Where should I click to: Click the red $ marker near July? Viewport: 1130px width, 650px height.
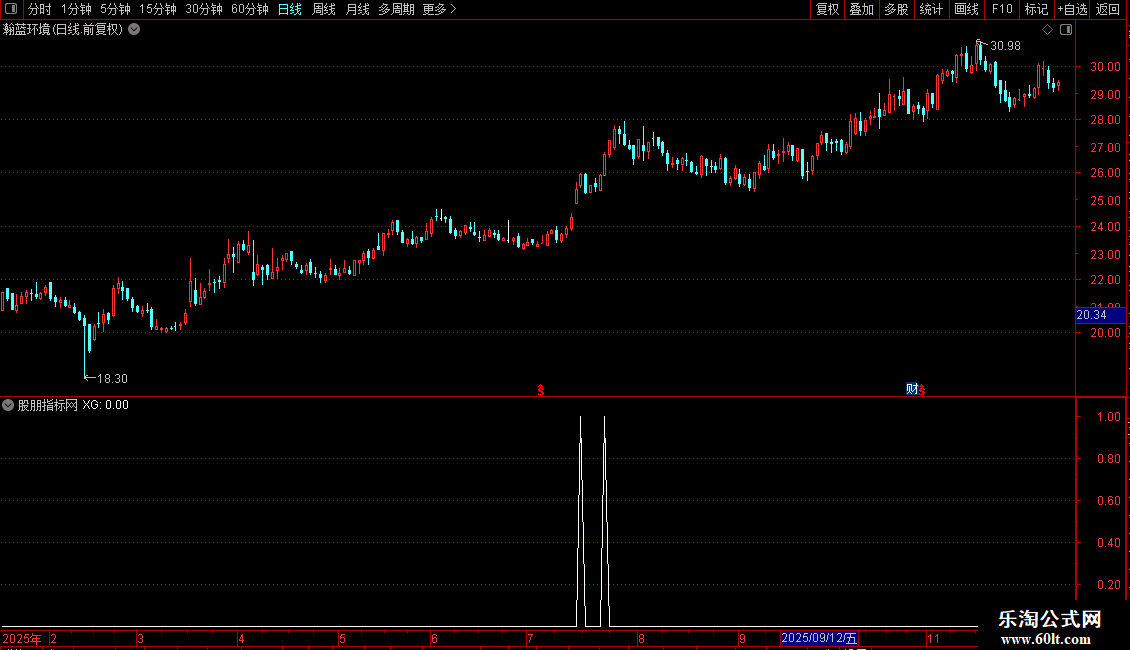[x=541, y=390]
